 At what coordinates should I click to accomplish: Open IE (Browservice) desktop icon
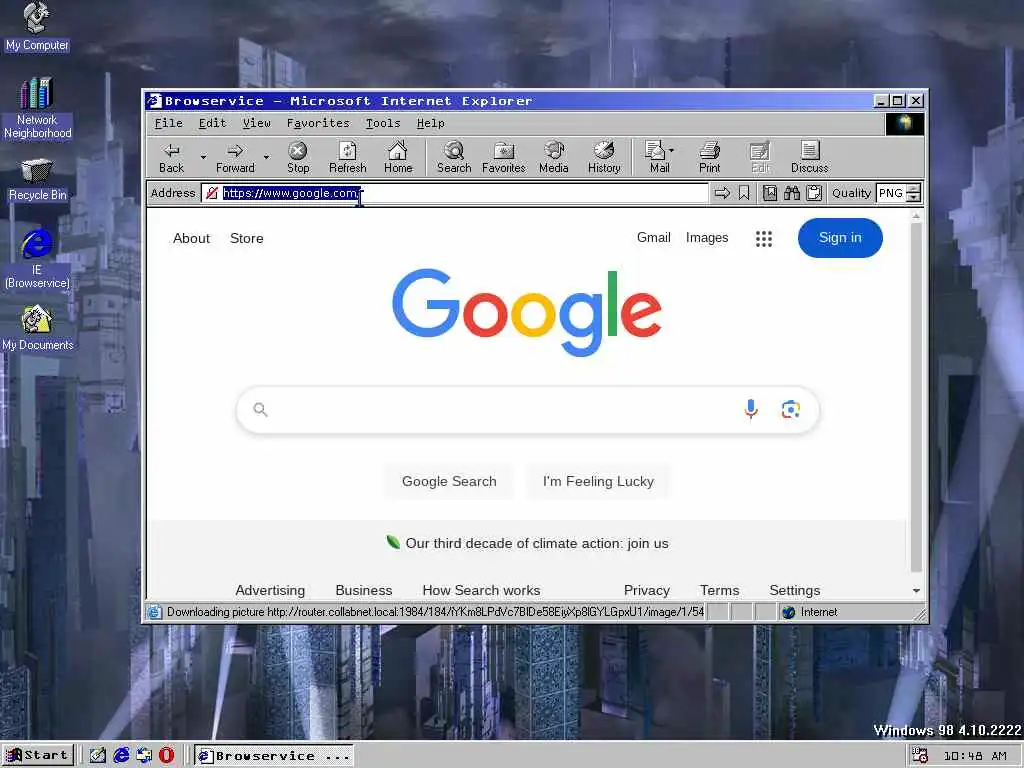click(37, 259)
